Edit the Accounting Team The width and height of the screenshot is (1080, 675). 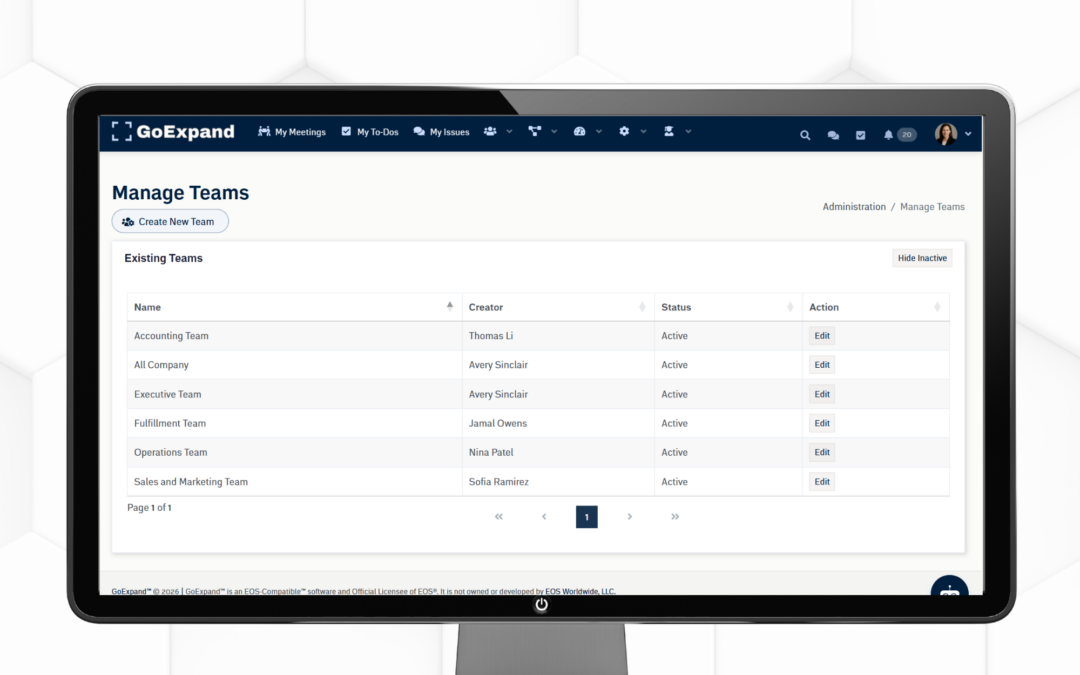821,336
